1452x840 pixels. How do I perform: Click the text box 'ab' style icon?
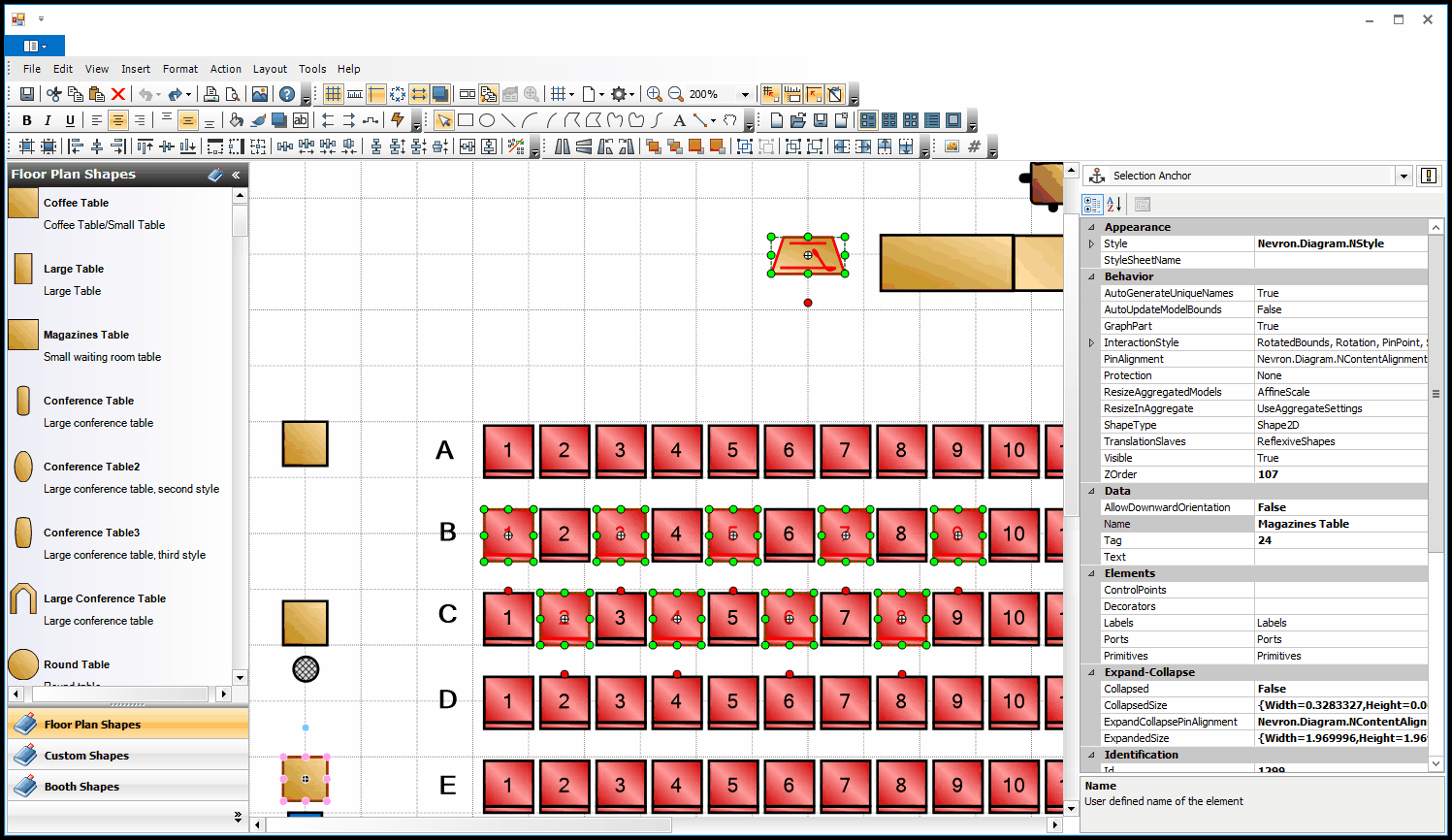point(301,120)
